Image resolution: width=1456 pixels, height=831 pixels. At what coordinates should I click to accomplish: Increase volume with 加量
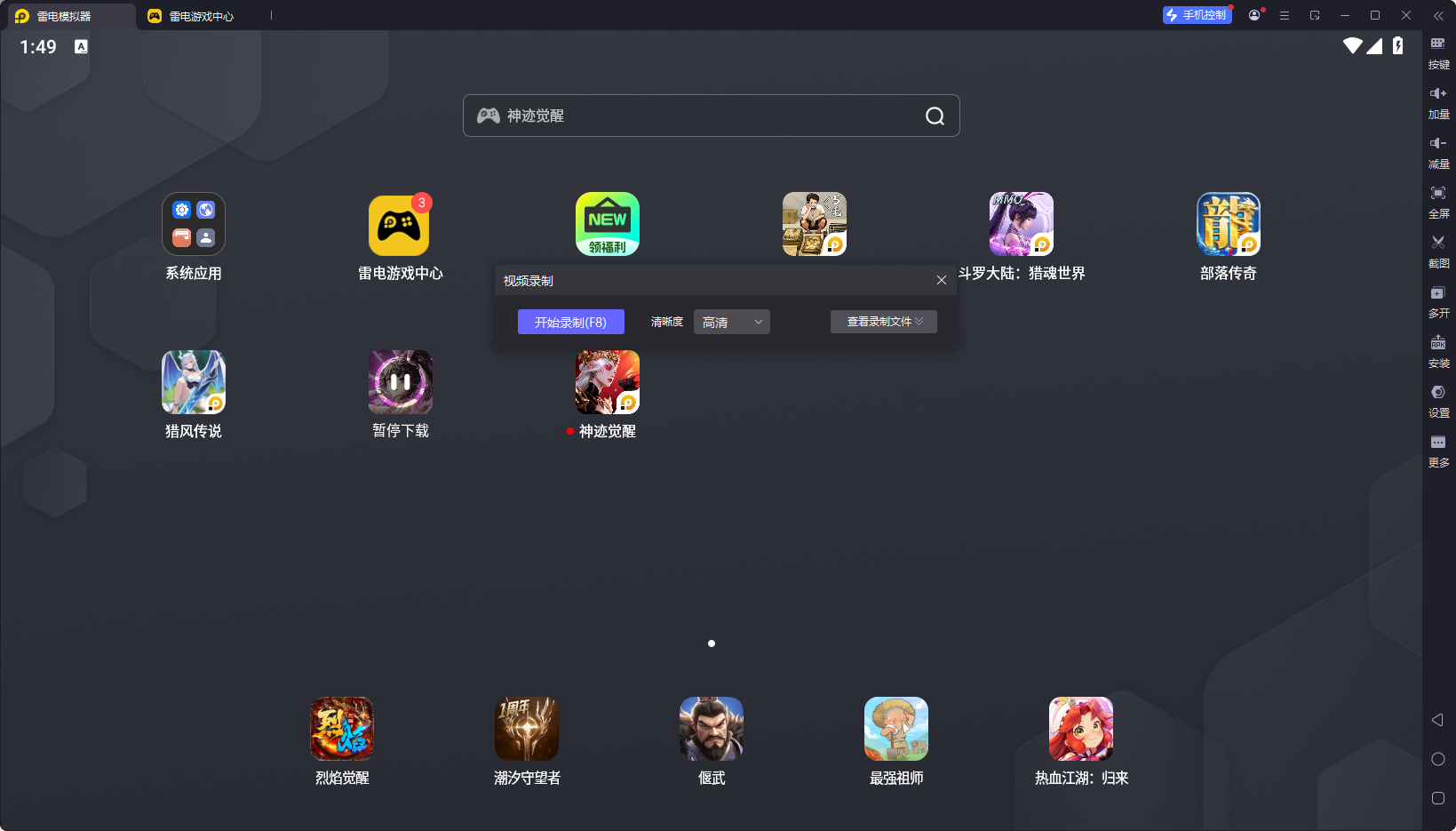pyautogui.click(x=1438, y=102)
